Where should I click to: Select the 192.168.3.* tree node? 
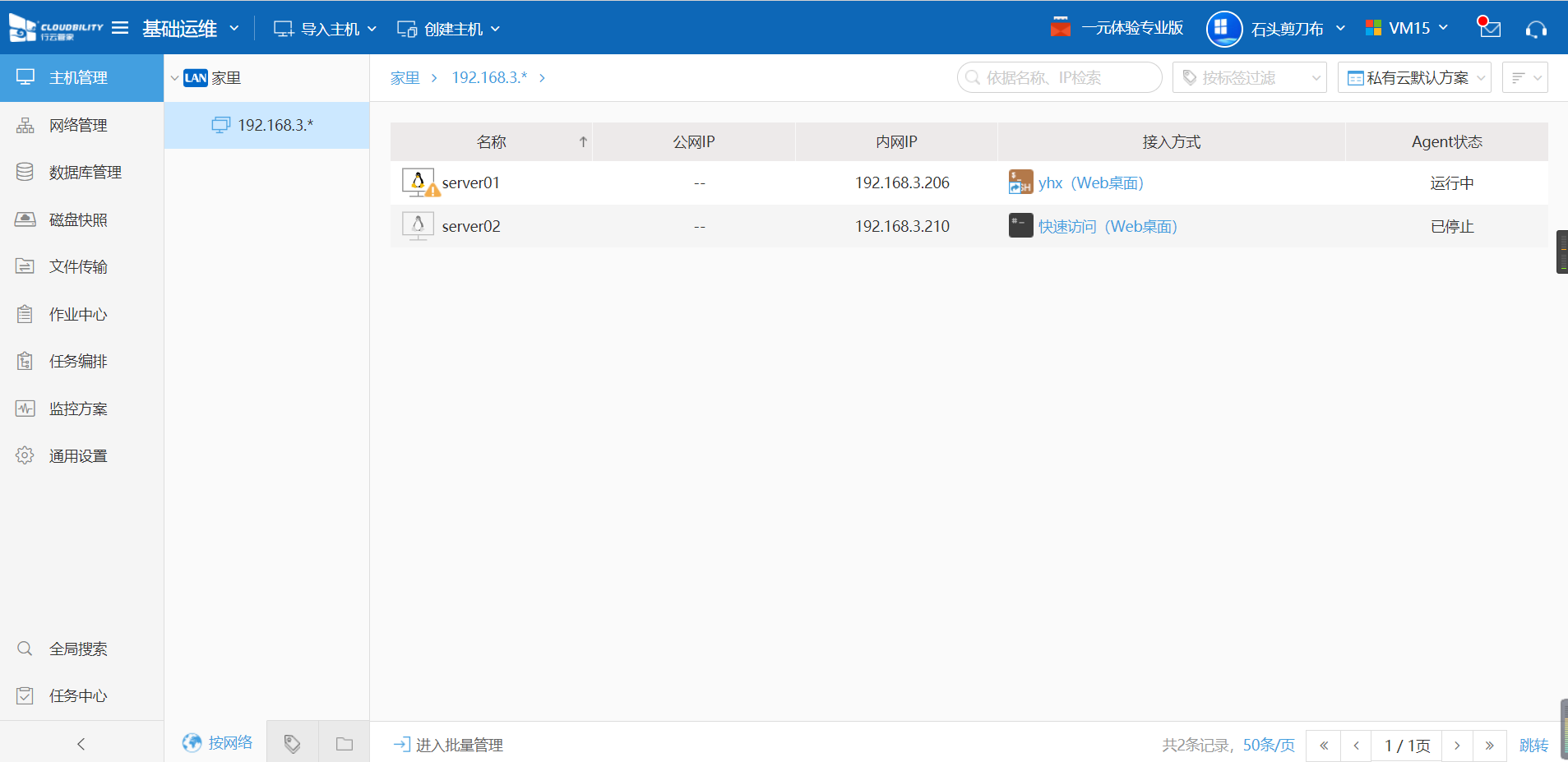(x=266, y=125)
